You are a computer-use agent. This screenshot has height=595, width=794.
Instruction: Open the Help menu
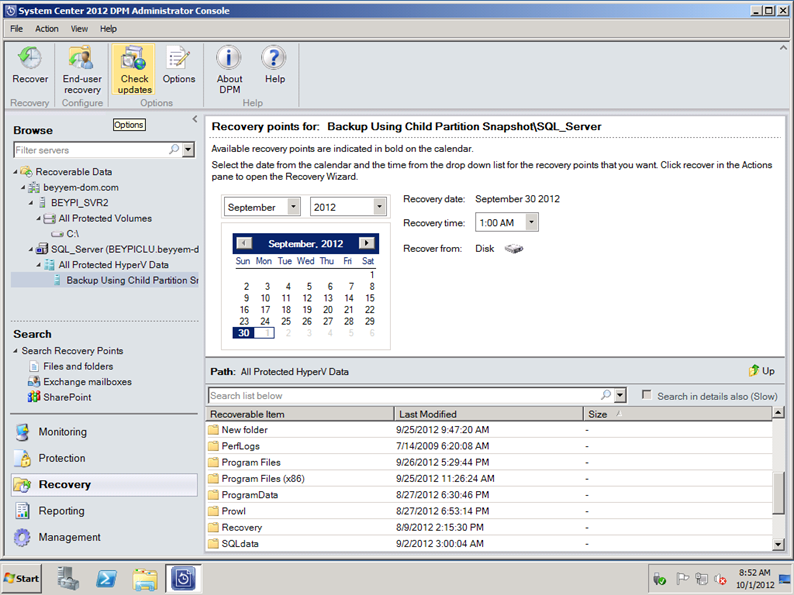[108, 29]
